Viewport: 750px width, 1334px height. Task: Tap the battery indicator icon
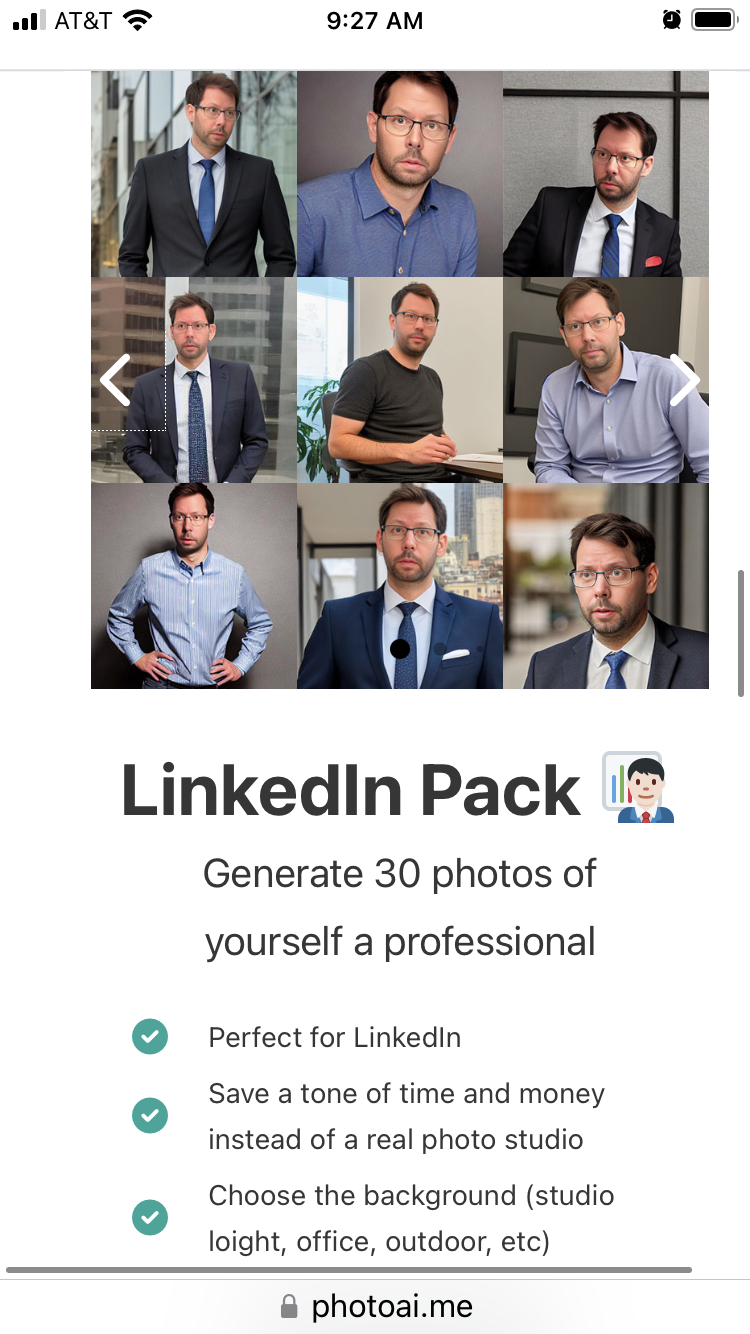(x=714, y=20)
